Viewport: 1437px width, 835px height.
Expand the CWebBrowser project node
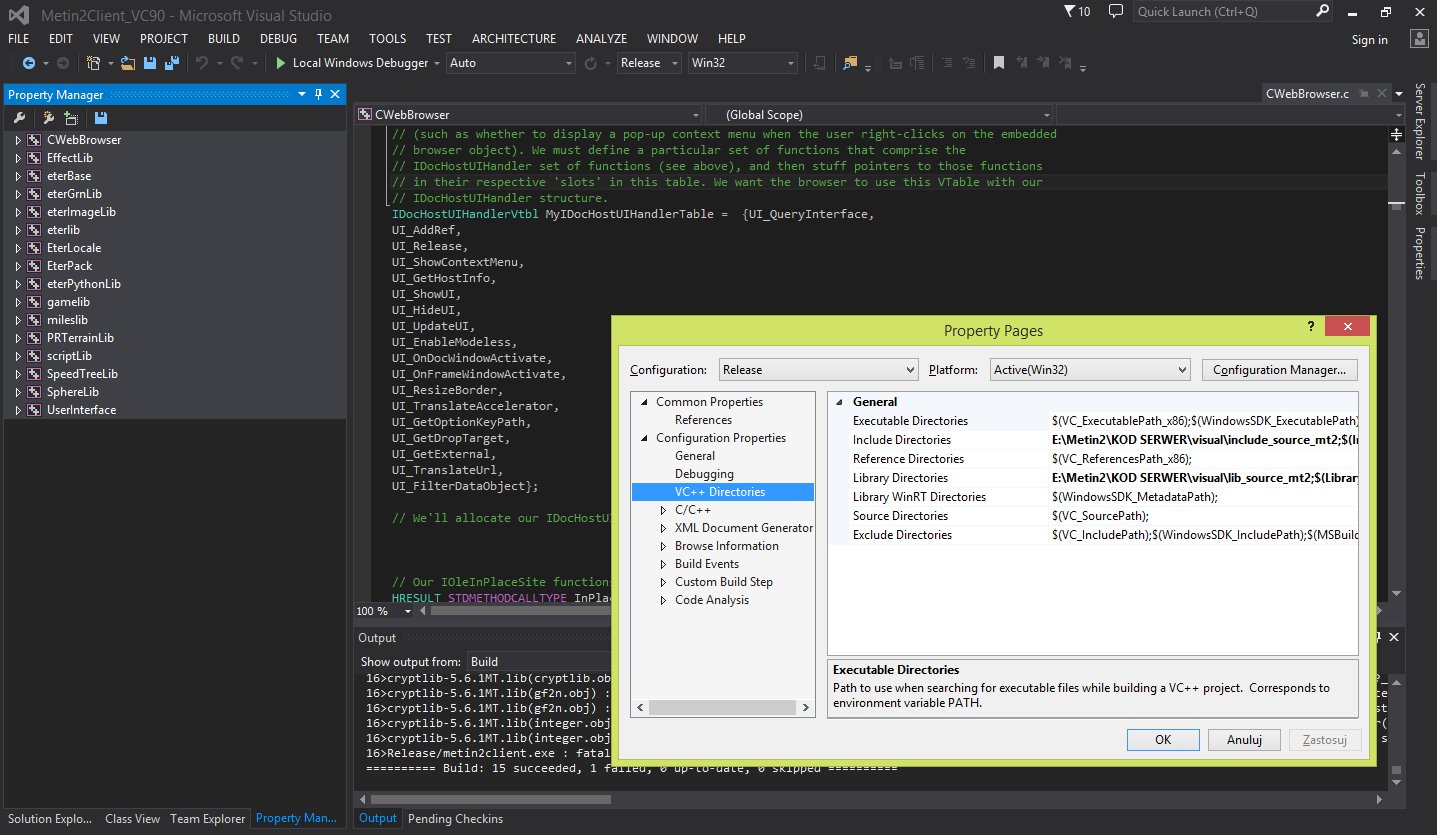click(18, 140)
